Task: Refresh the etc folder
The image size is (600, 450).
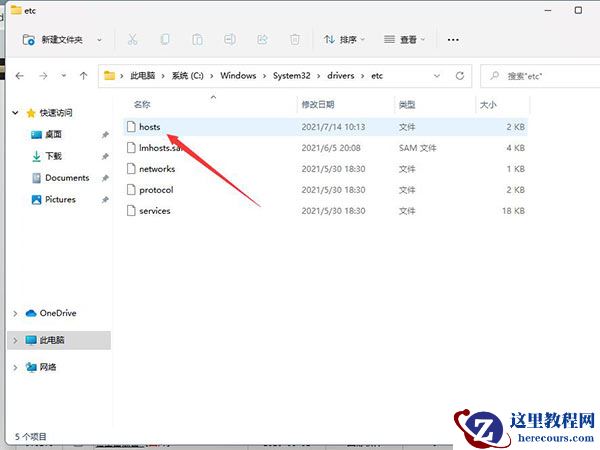Action: 460,76
